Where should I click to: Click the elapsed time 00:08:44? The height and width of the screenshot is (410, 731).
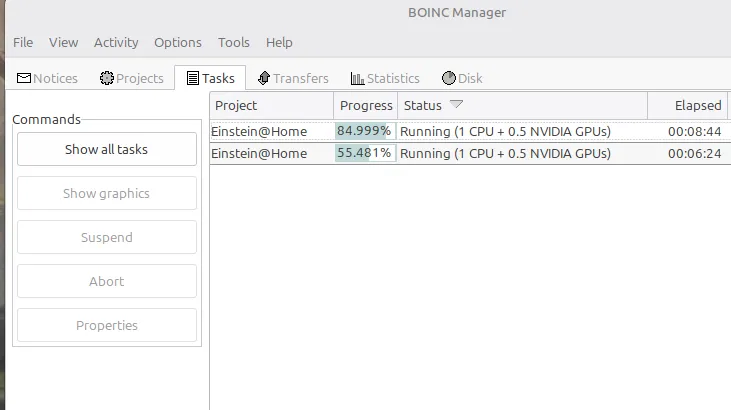[x=695, y=132]
